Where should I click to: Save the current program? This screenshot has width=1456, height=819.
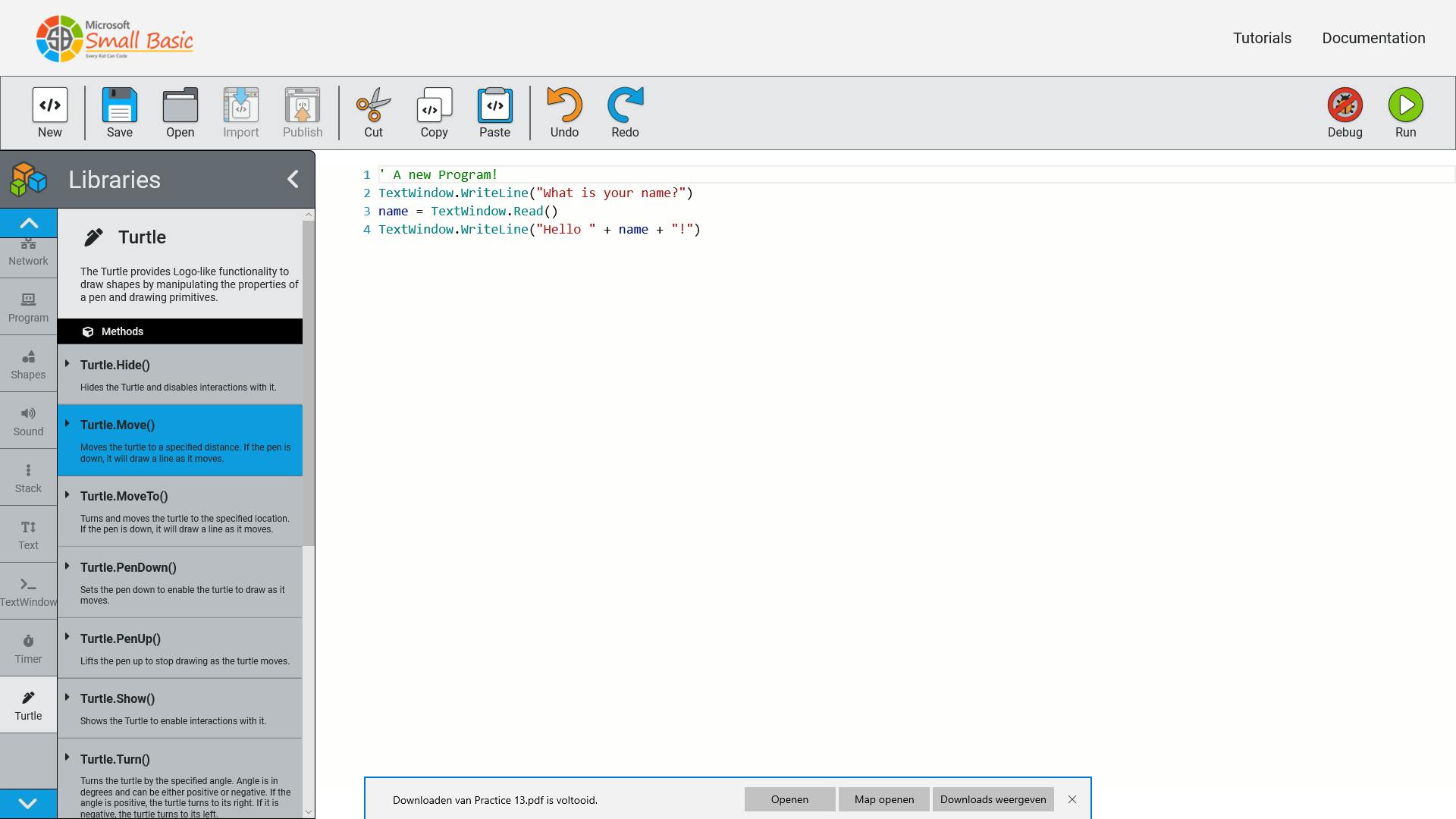119,112
